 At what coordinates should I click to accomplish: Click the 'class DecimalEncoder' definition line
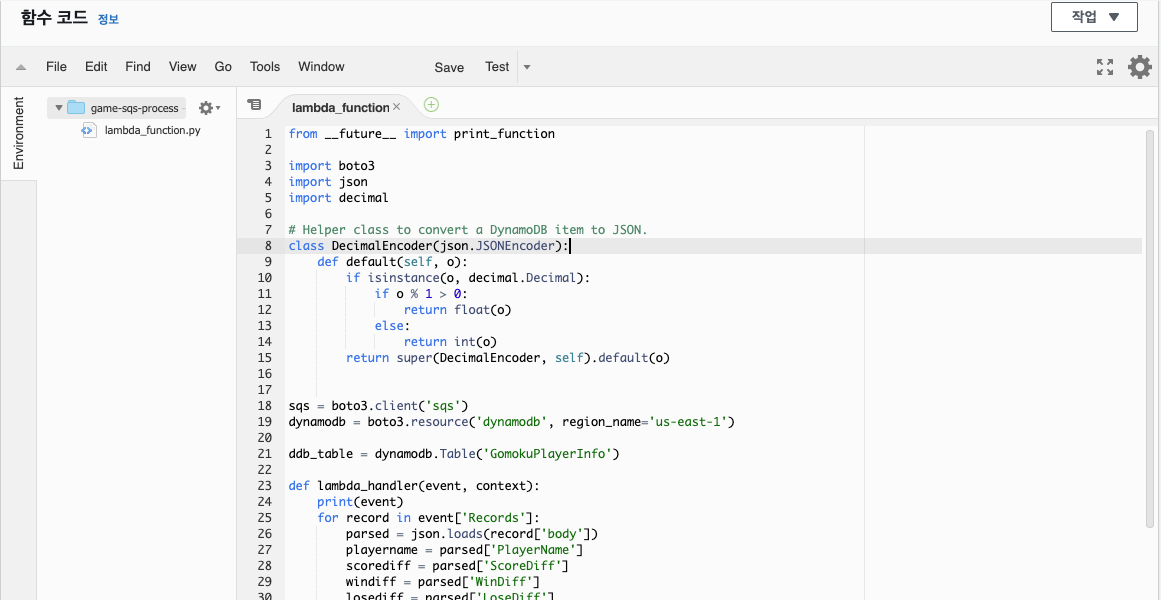click(x=429, y=246)
